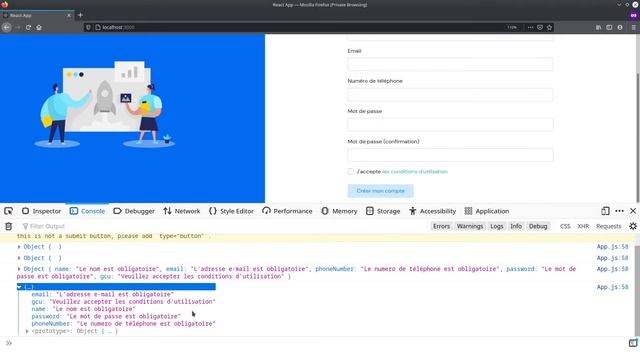Toggle the Debug filter
640x360 pixels.
pyautogui.click(x=538, y=226)
